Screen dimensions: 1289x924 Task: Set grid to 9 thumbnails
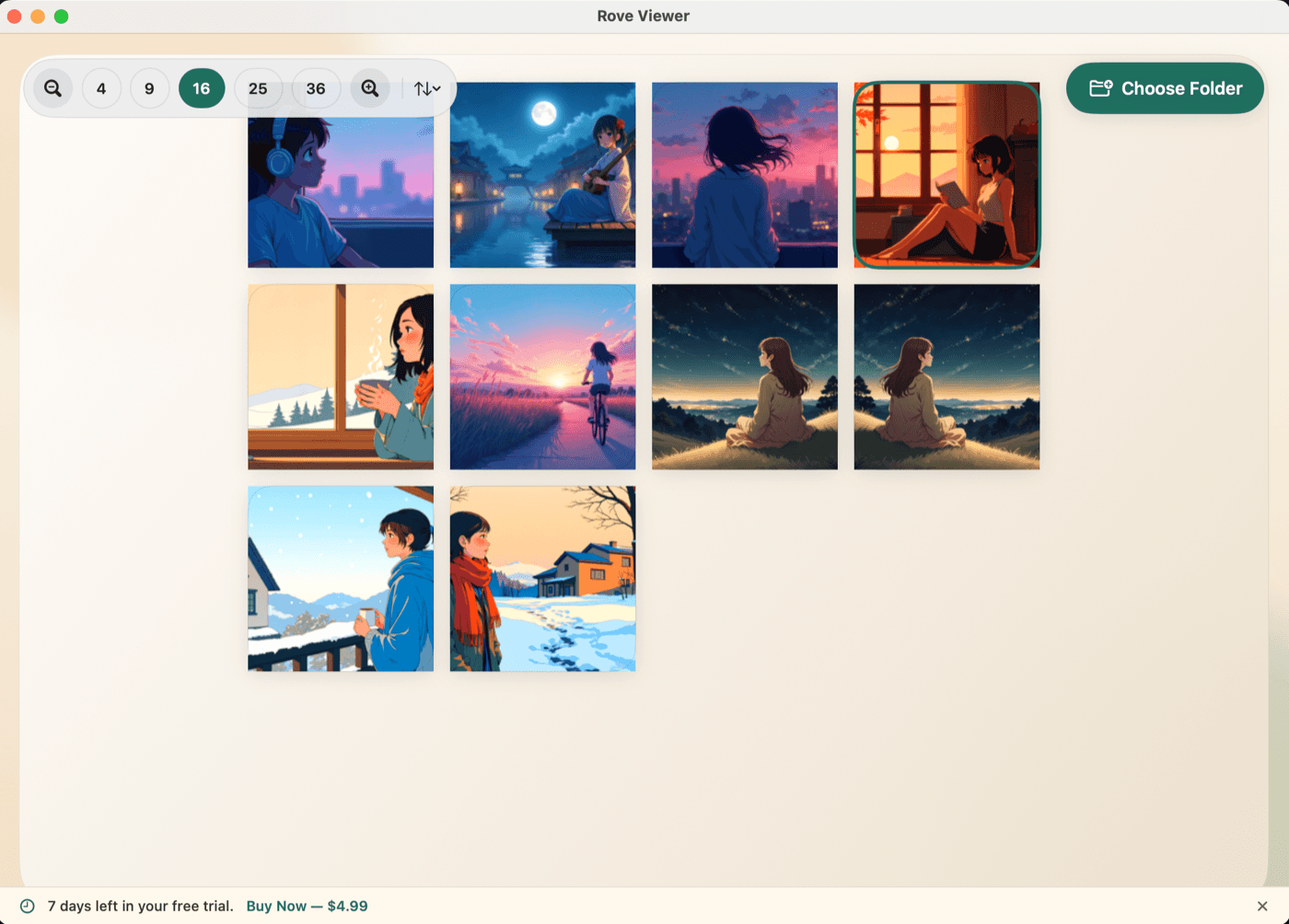coord(149,88)
